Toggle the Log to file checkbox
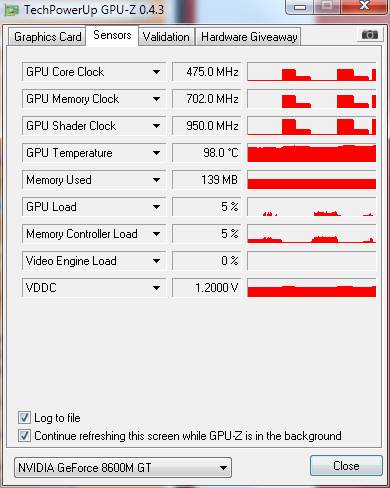This screenshot has height=488, width=390. click(x=24, y=418)
